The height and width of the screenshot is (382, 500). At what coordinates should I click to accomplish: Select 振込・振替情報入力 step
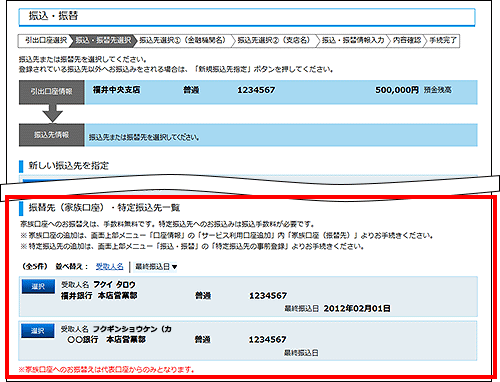[353, 41]
